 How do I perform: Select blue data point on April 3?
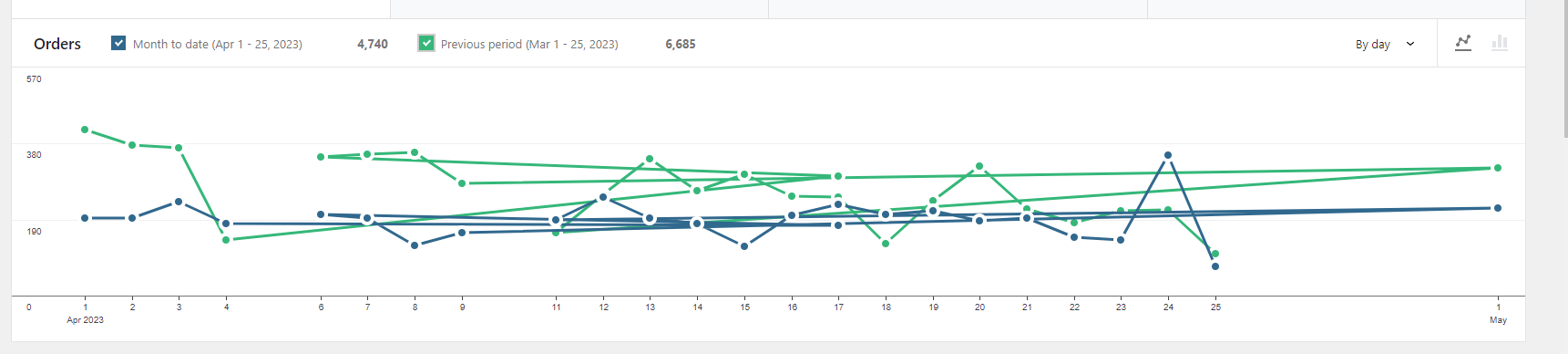tap(179, 202)
